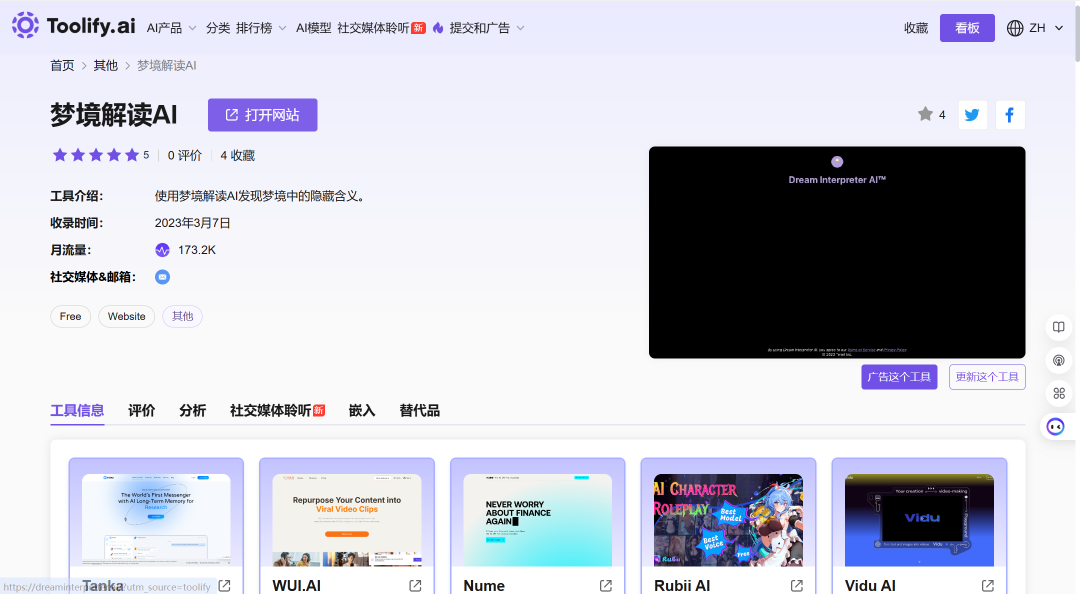The width and height of the screenshot is (1080, 594).
Task: Select the 其他 category tag
Action: (183, 316)
